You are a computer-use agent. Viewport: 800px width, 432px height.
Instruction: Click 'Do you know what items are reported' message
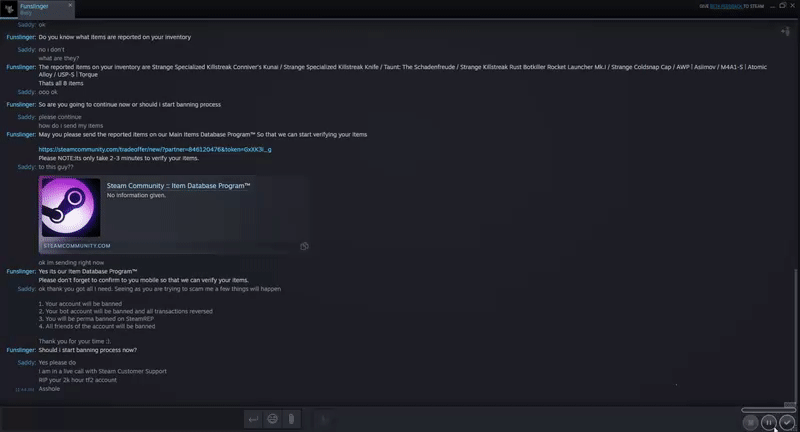coord(115,37)
